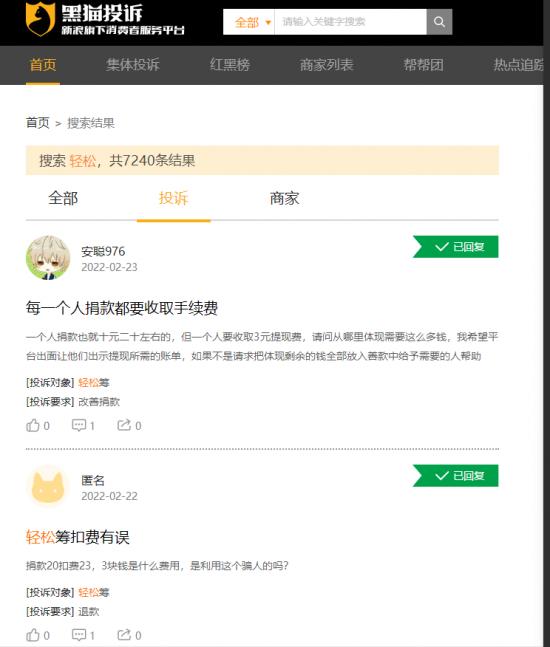The width and height of the screenshot is (550, 647).
Task: Click the magnifier search button
Action: tap(439, 21)
